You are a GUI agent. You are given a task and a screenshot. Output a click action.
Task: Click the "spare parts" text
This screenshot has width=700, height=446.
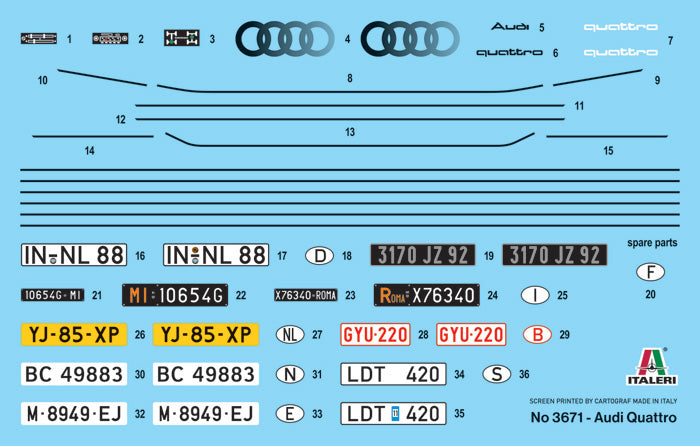tap(652, 243)
